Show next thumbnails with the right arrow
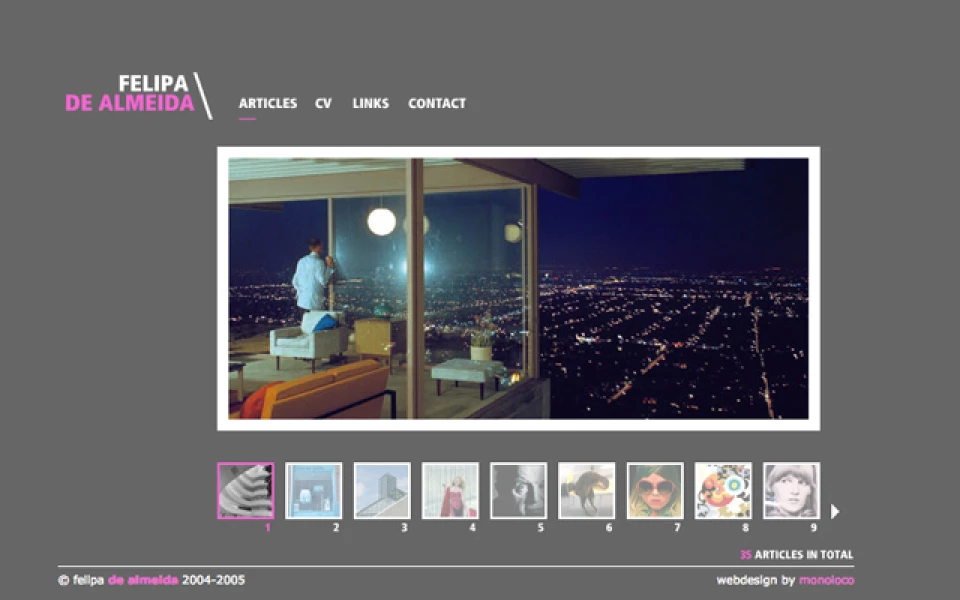The height and width of the screenshot is (600, 960). [834, 511]
